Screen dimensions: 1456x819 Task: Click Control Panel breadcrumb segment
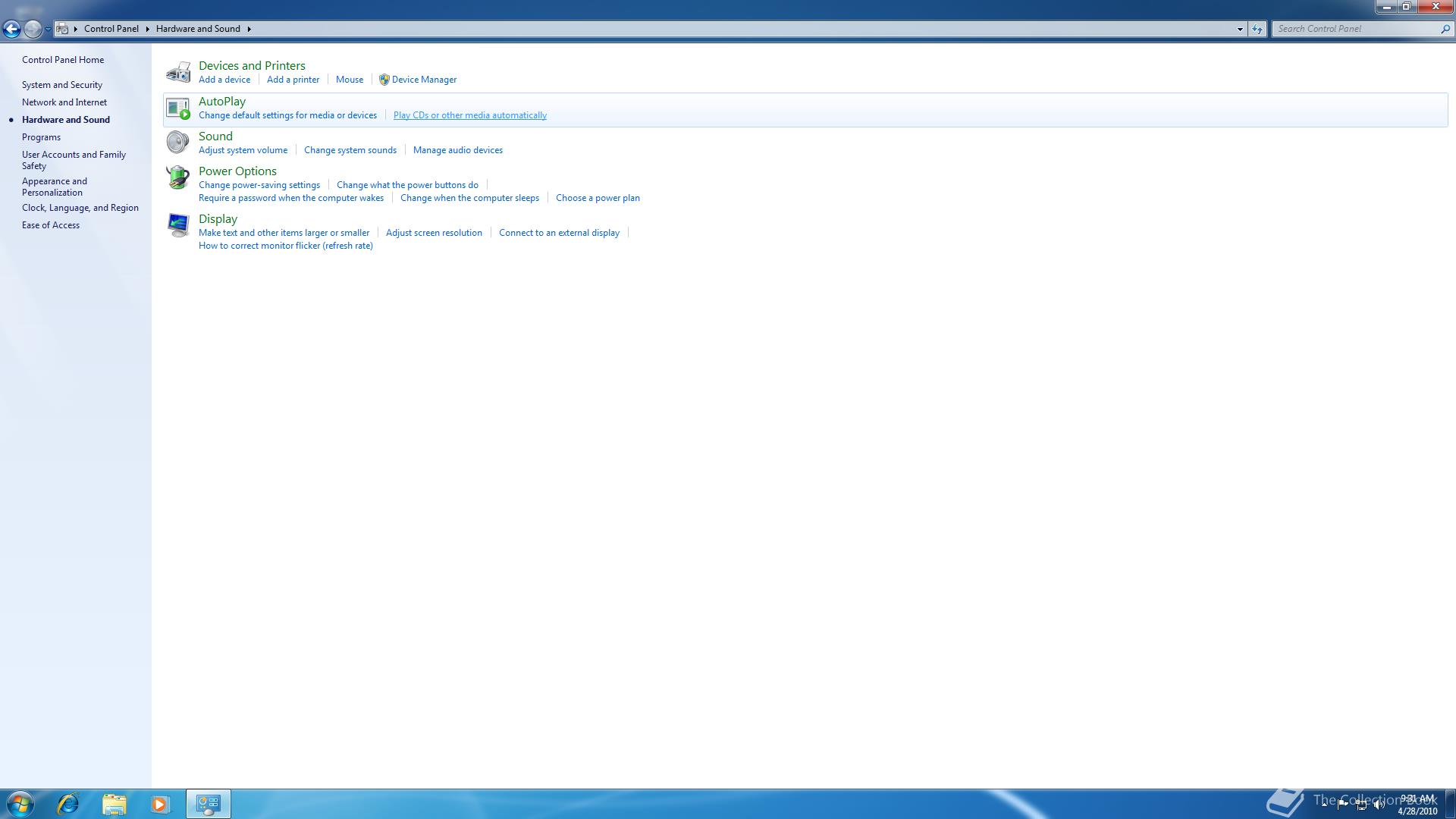pos(111,29)
